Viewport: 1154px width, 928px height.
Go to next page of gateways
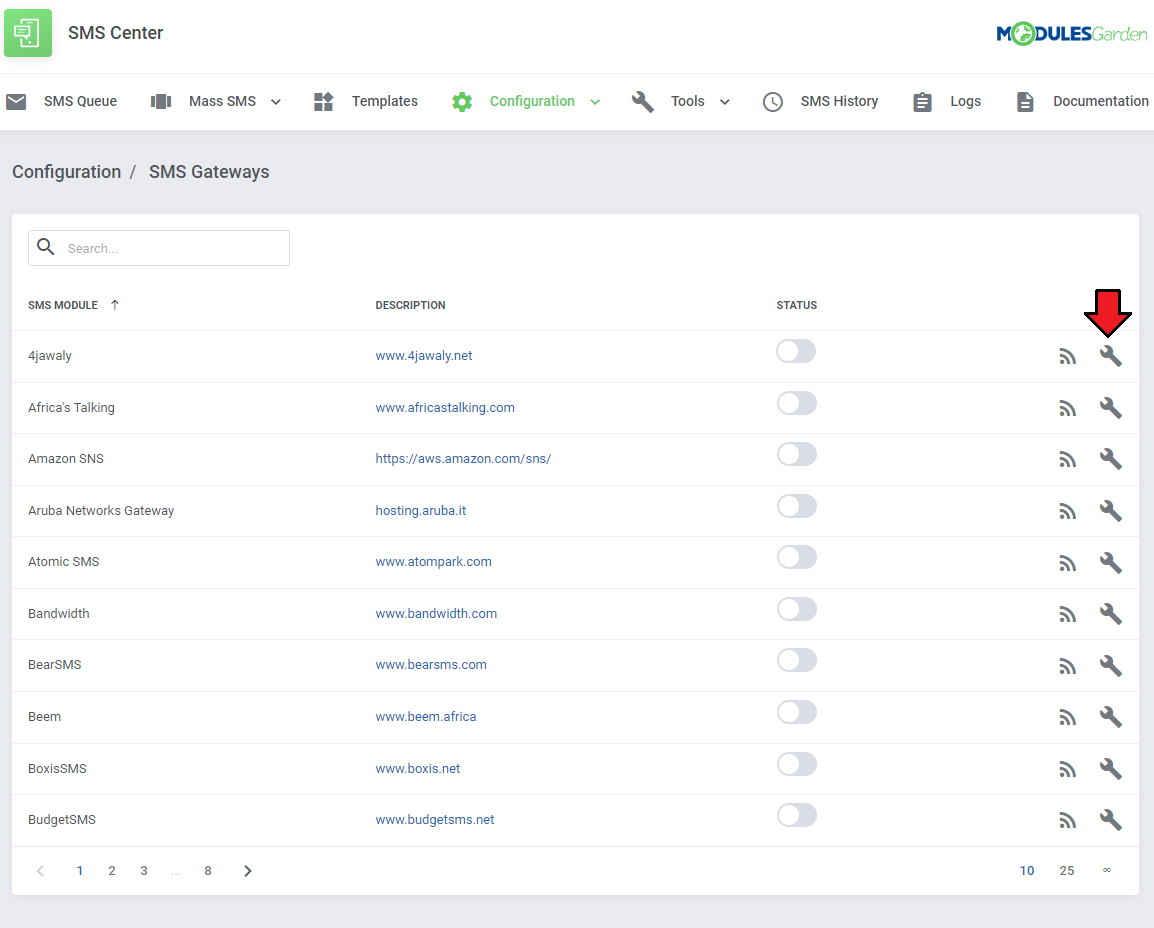248,871
